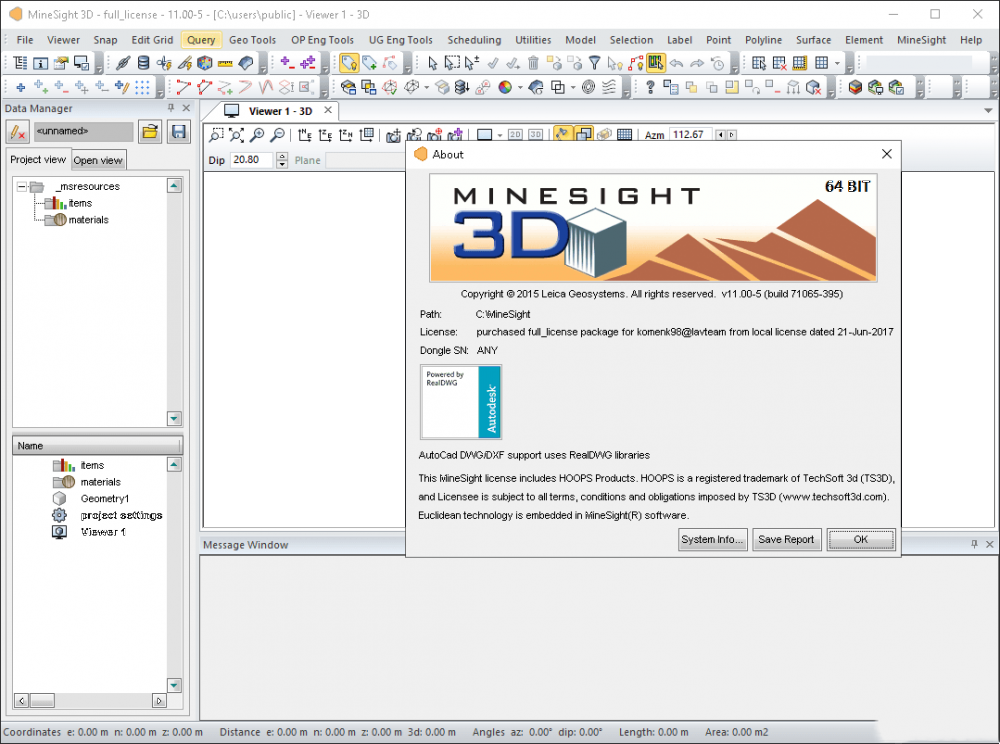Image resolution: width=1000 pixels, height=744 pixels.
Task: Click the question mark query icon
Action: (650, 87)
